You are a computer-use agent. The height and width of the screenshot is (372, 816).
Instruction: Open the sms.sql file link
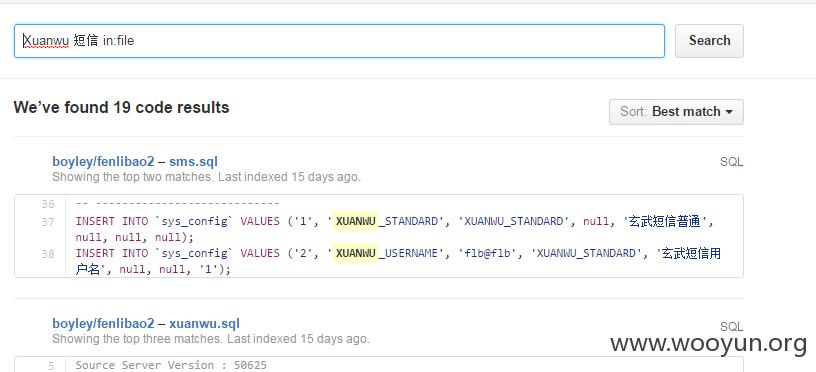(193, 161)
